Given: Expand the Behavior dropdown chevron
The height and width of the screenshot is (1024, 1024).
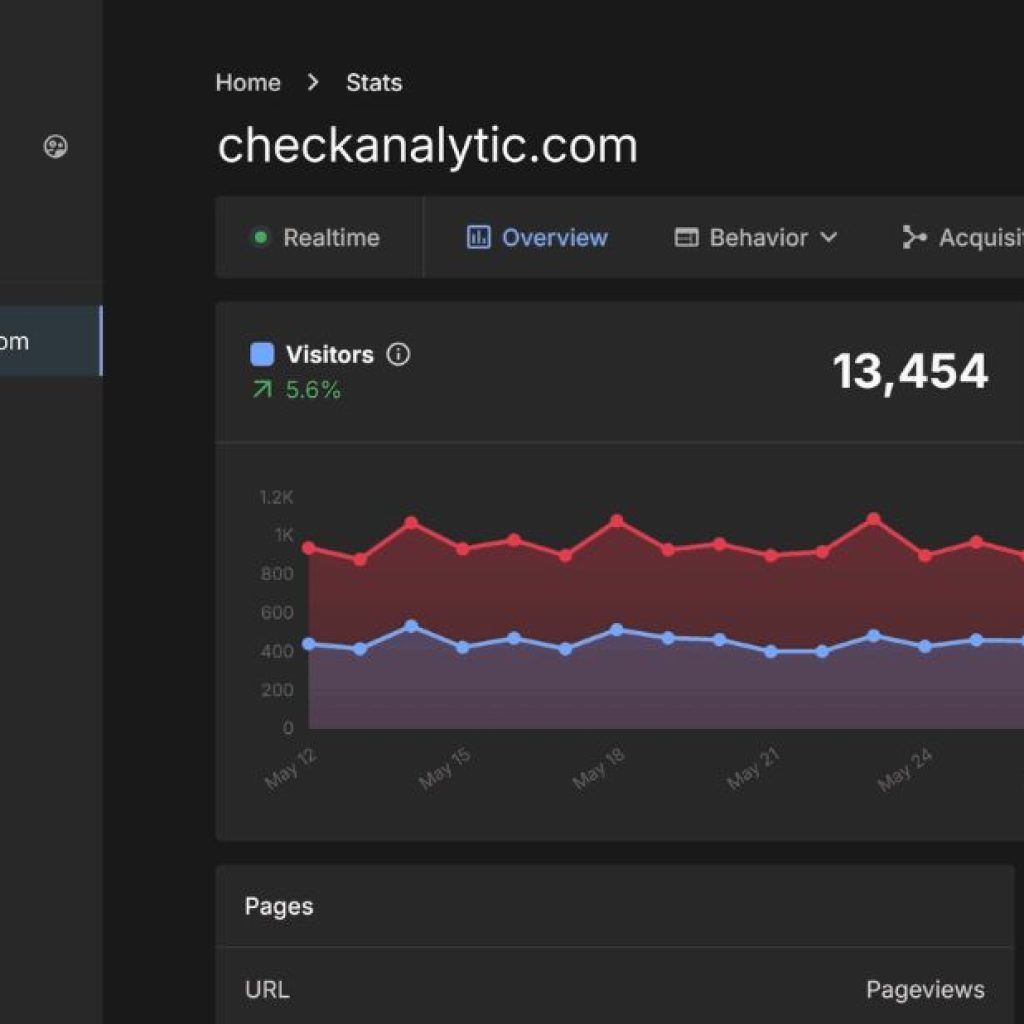Looking at the screenshot, I should (828, 237).
